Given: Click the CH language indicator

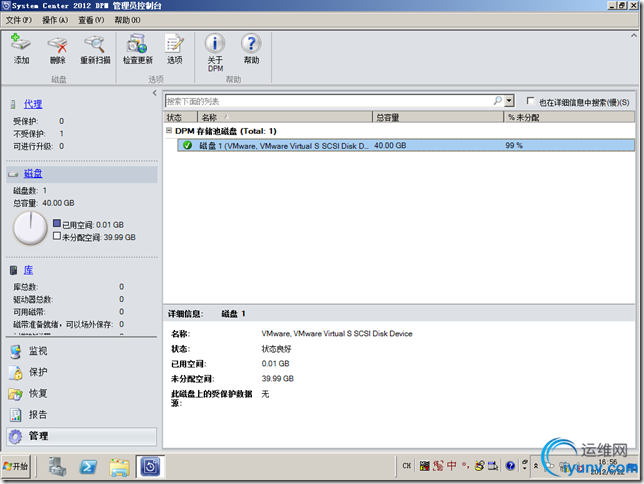Looking at the screenshot, I should [407, 466].
